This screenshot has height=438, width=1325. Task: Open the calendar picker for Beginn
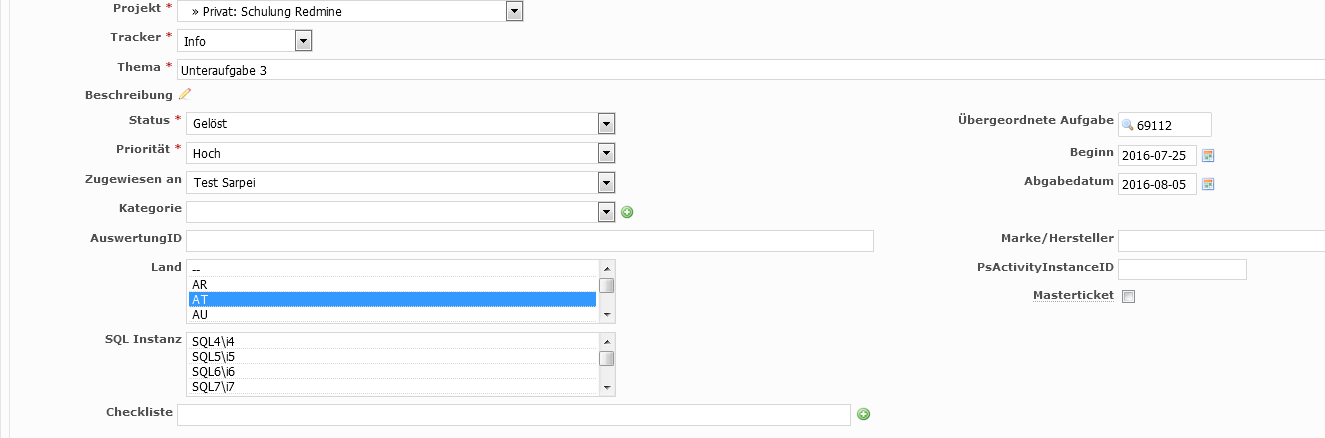click(x=1208, y=156)
